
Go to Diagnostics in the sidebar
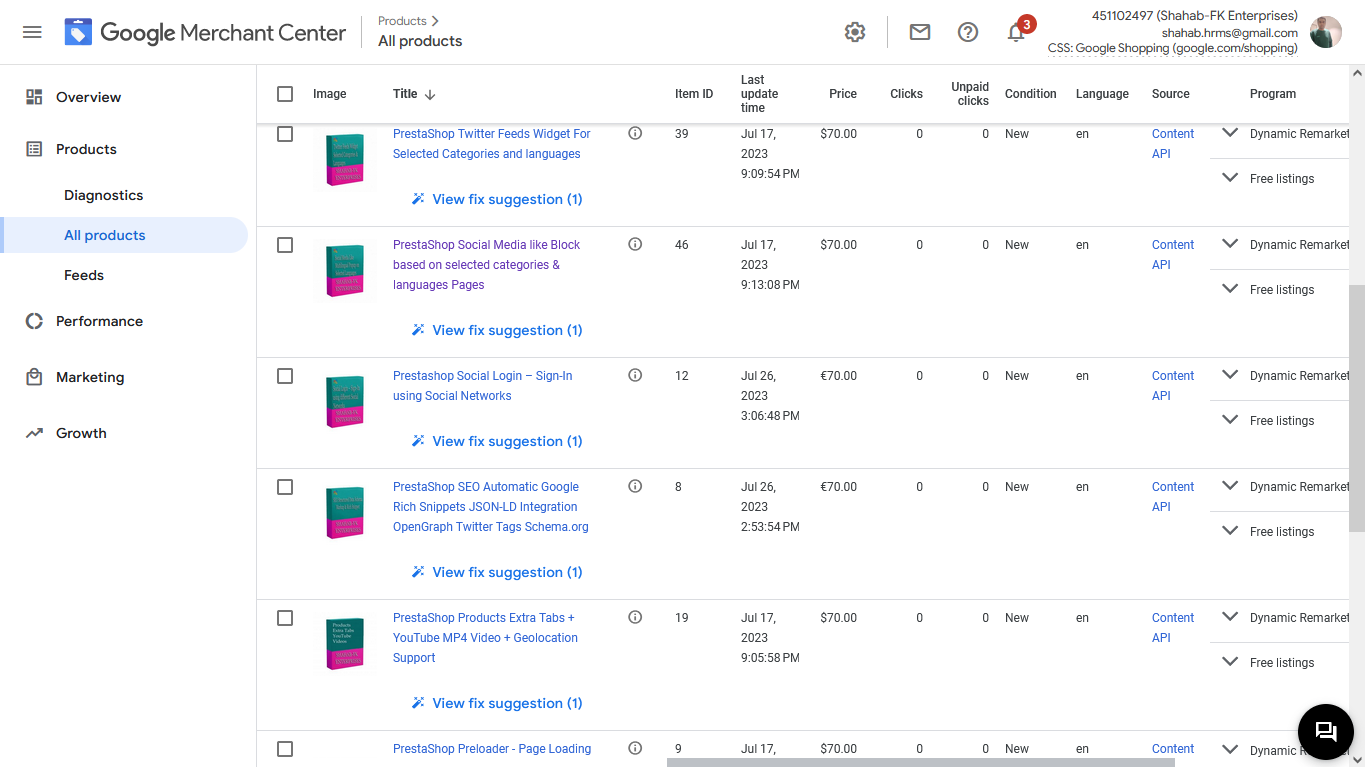[x=103, y=195]
